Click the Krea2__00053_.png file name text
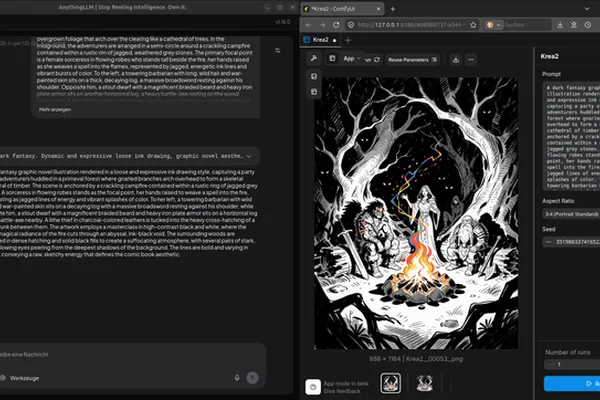Image resolution: width=600 pixels, height=400 pixels. pos(434,359)
